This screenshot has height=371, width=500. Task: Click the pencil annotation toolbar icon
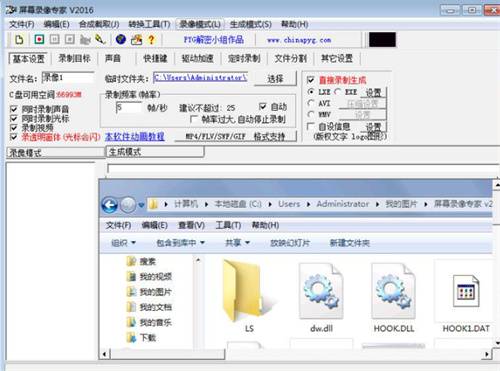tap(100, 40)
